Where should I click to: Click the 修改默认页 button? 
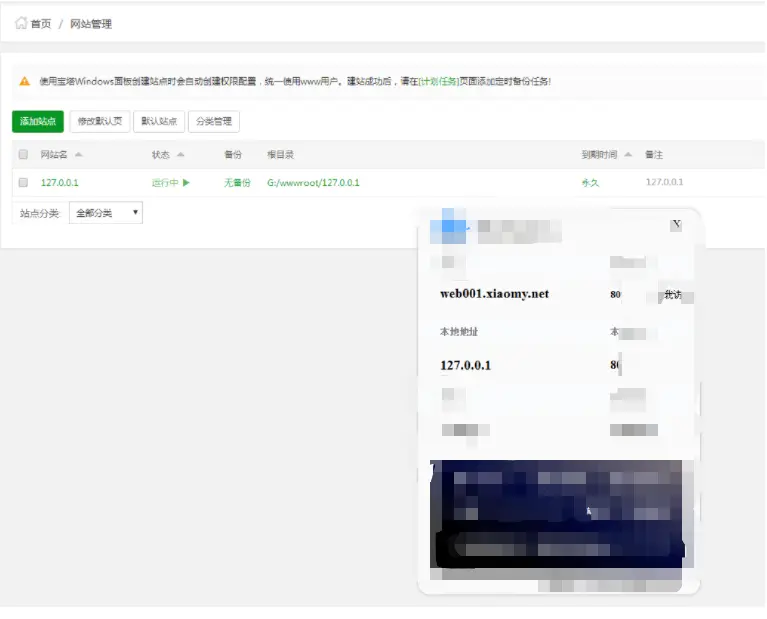point(100,121)
